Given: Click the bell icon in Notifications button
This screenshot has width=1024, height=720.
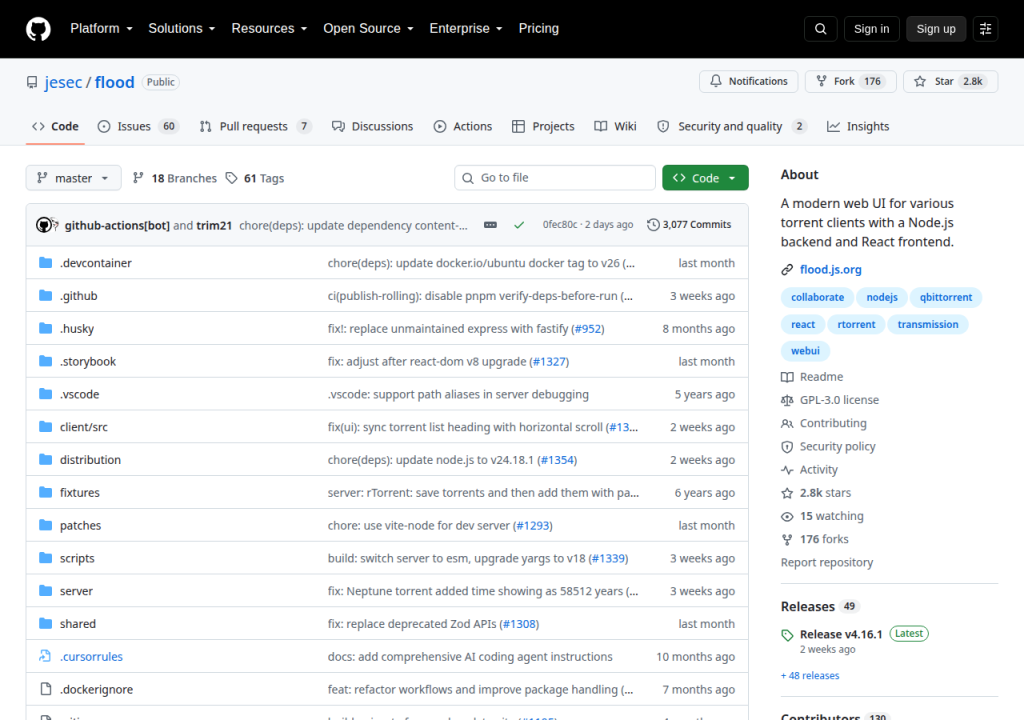Looking at the screenshot, I should click(x=716, y=81).
